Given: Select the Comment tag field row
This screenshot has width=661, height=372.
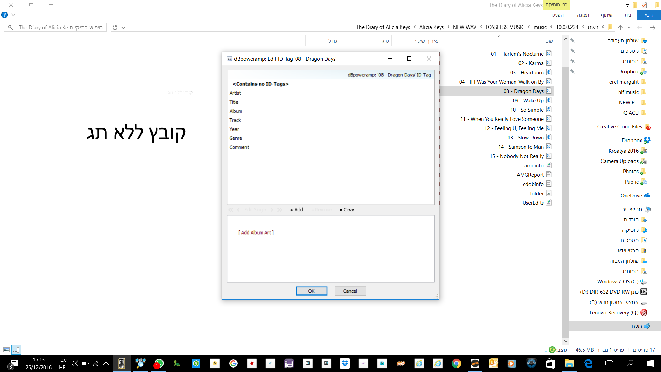Looking at the screenshot, I should pos(330,147).
